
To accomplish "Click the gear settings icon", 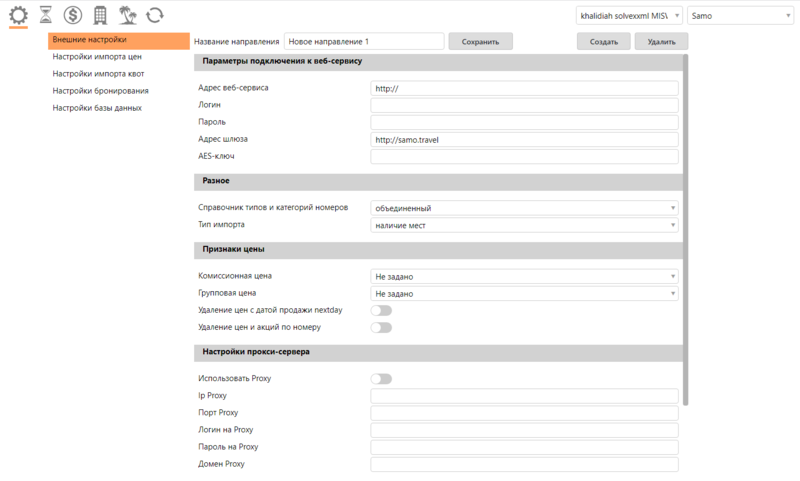I will tap(19, 15).
